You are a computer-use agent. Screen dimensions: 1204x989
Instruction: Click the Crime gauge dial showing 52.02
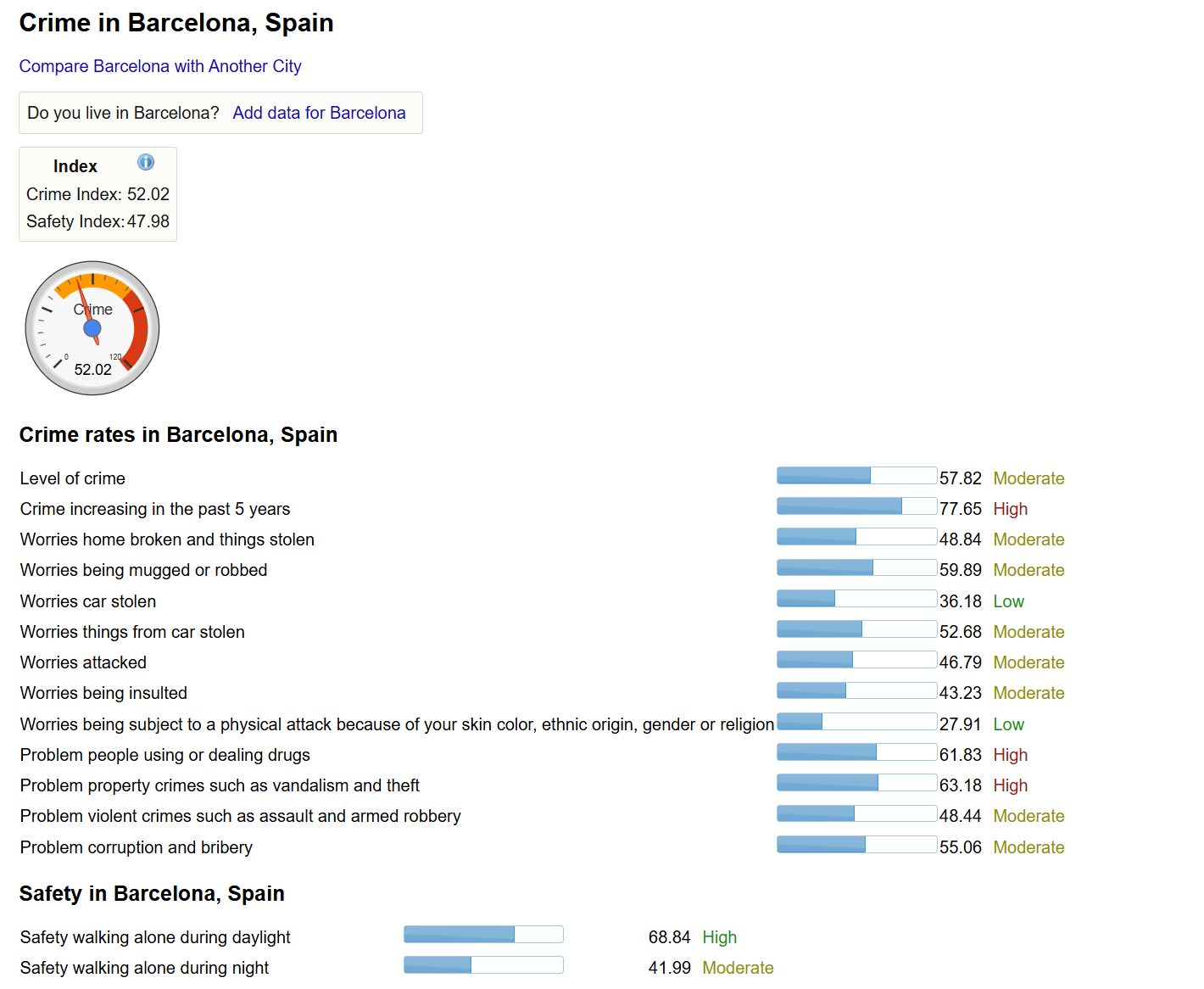click(x=92, y=327)
